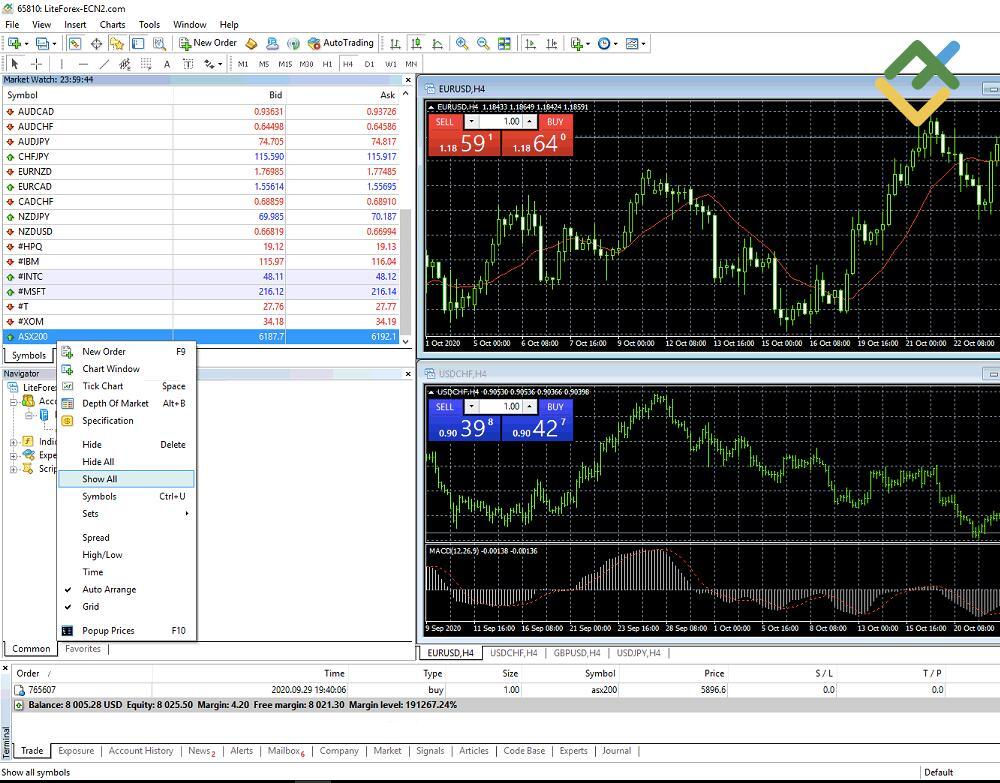The height and width of the screenshot is (783, 1000).
Task: Click the Text label tool icon
Action: (x=188, y=64)
